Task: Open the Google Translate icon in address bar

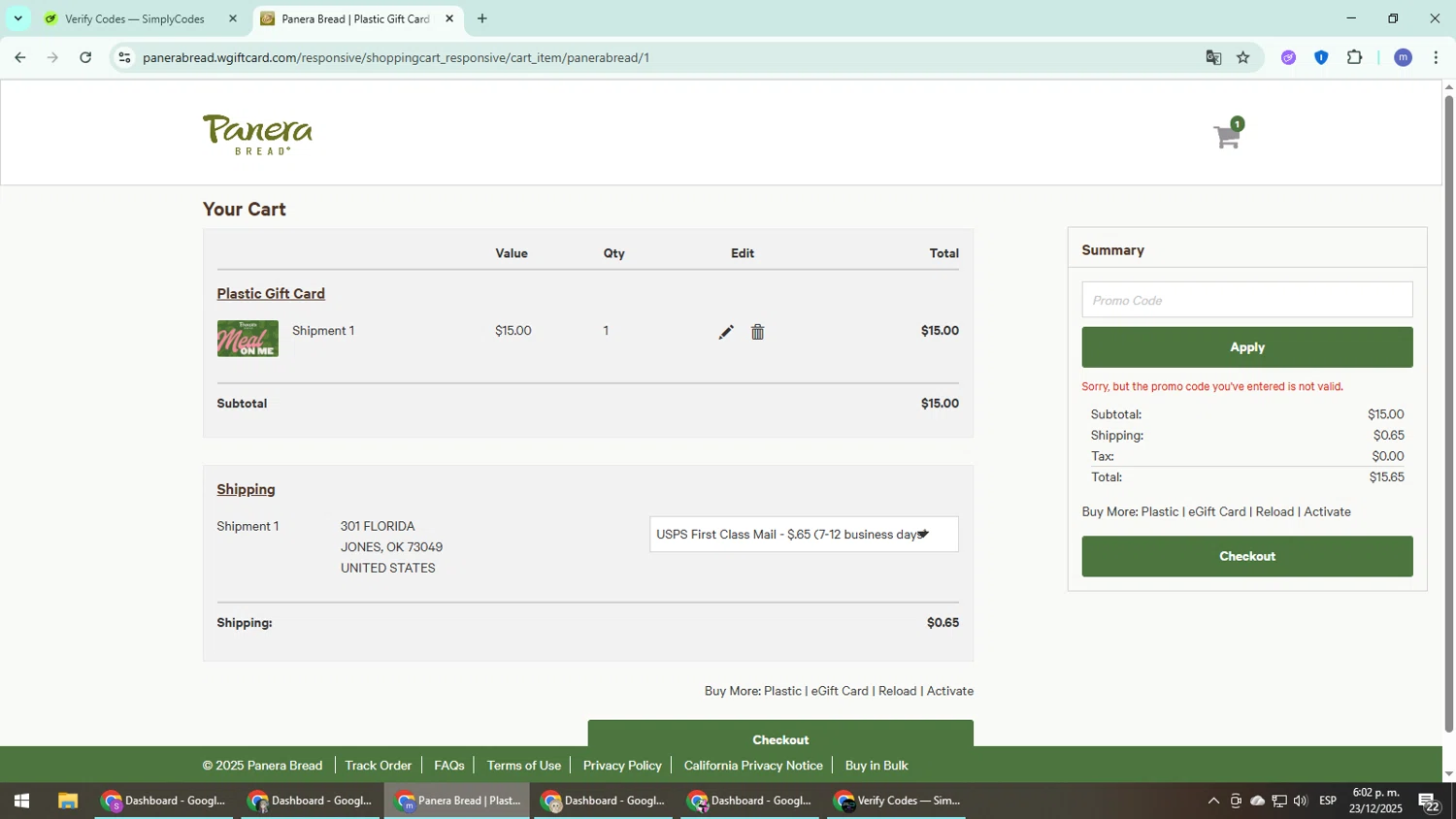Action: (1213, 57)
